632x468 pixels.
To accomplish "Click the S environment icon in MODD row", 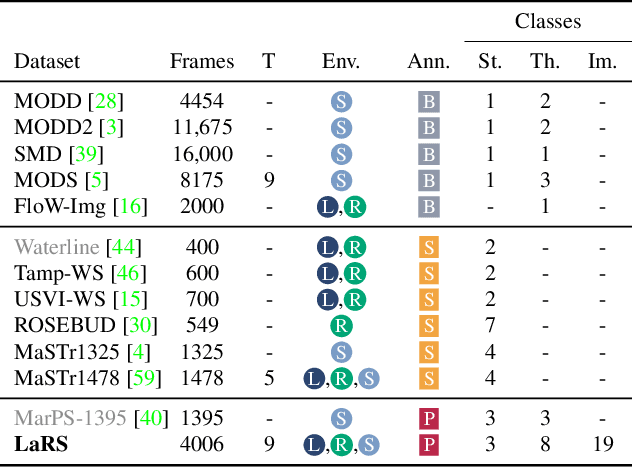I will click(341, 101).
